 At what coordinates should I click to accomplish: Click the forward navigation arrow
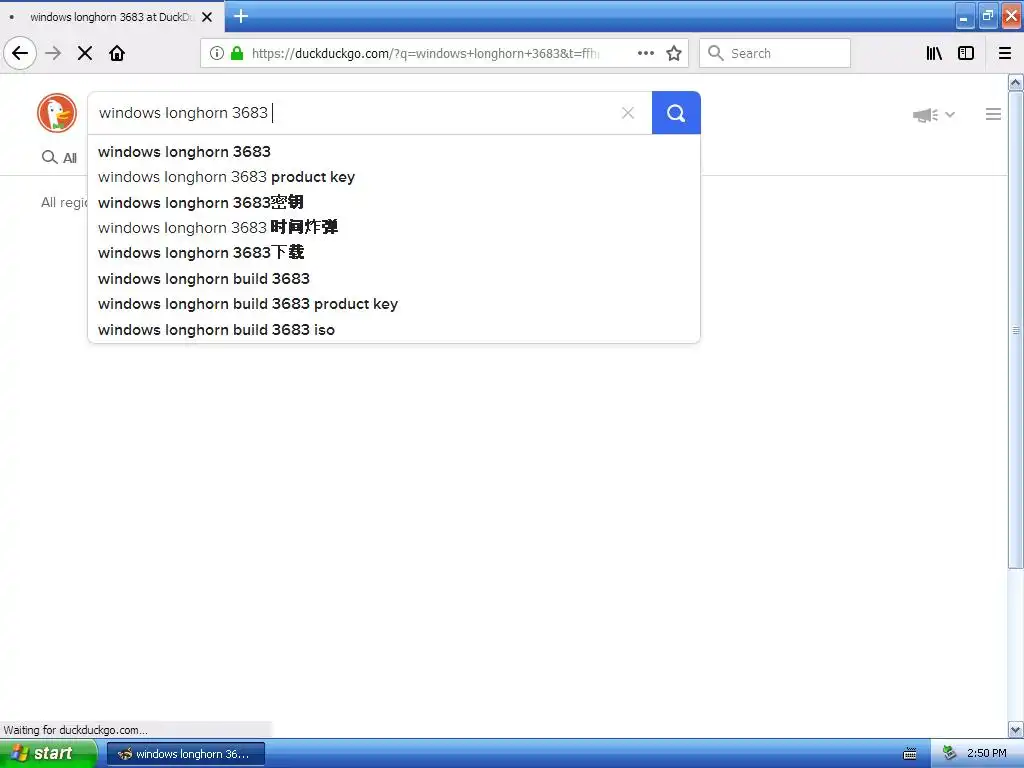53,54
